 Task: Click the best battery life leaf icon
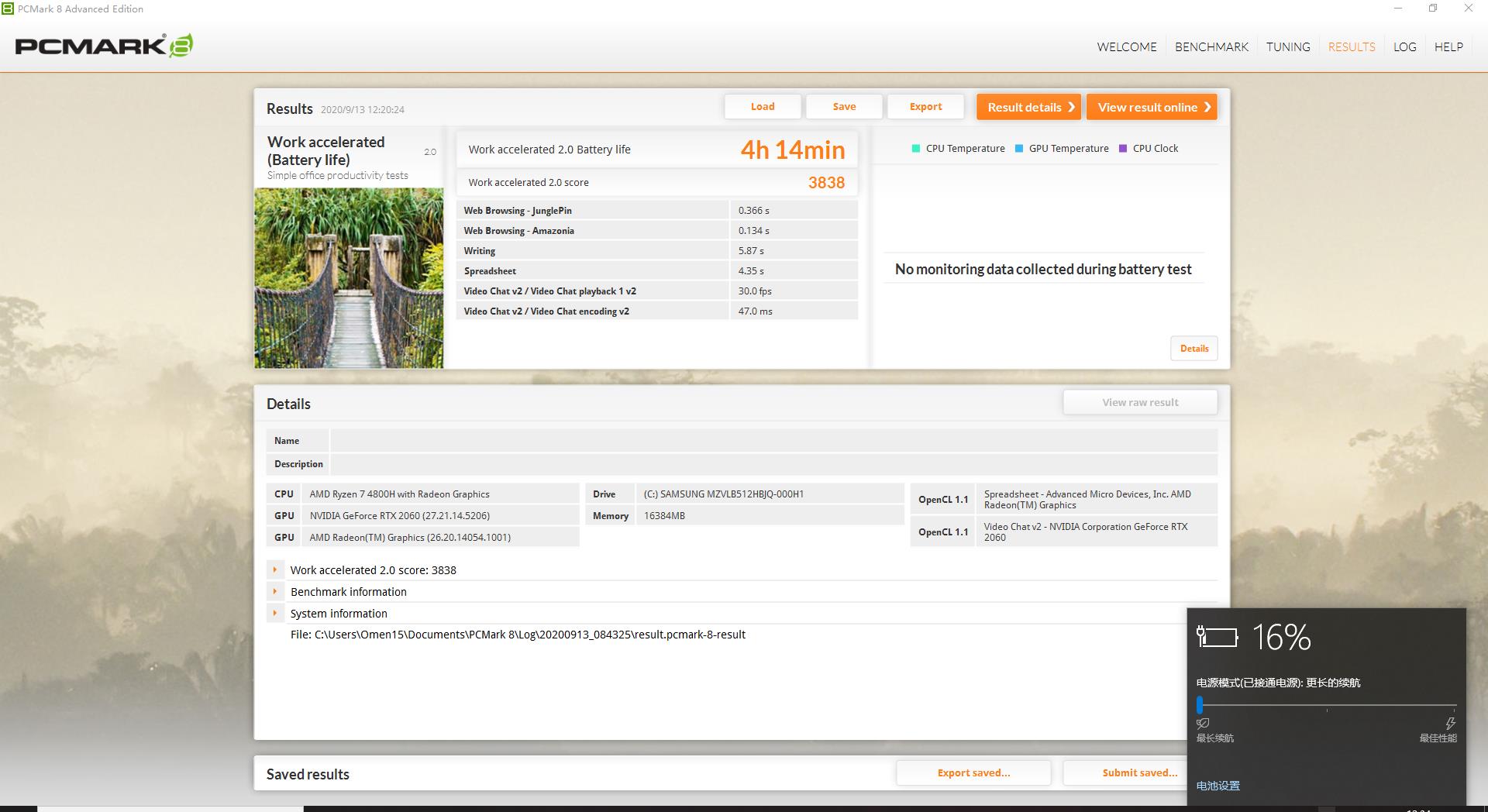(x=1203, y=724)
